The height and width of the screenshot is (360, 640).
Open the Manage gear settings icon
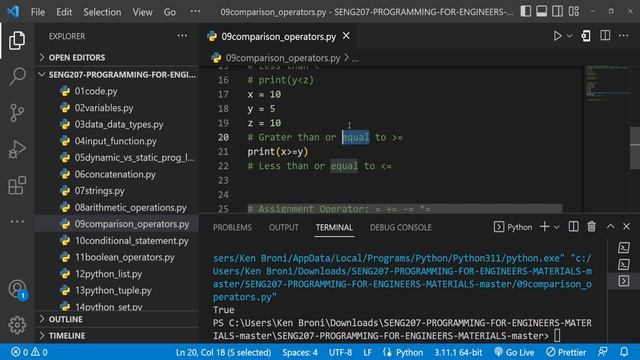click(17, 325)
